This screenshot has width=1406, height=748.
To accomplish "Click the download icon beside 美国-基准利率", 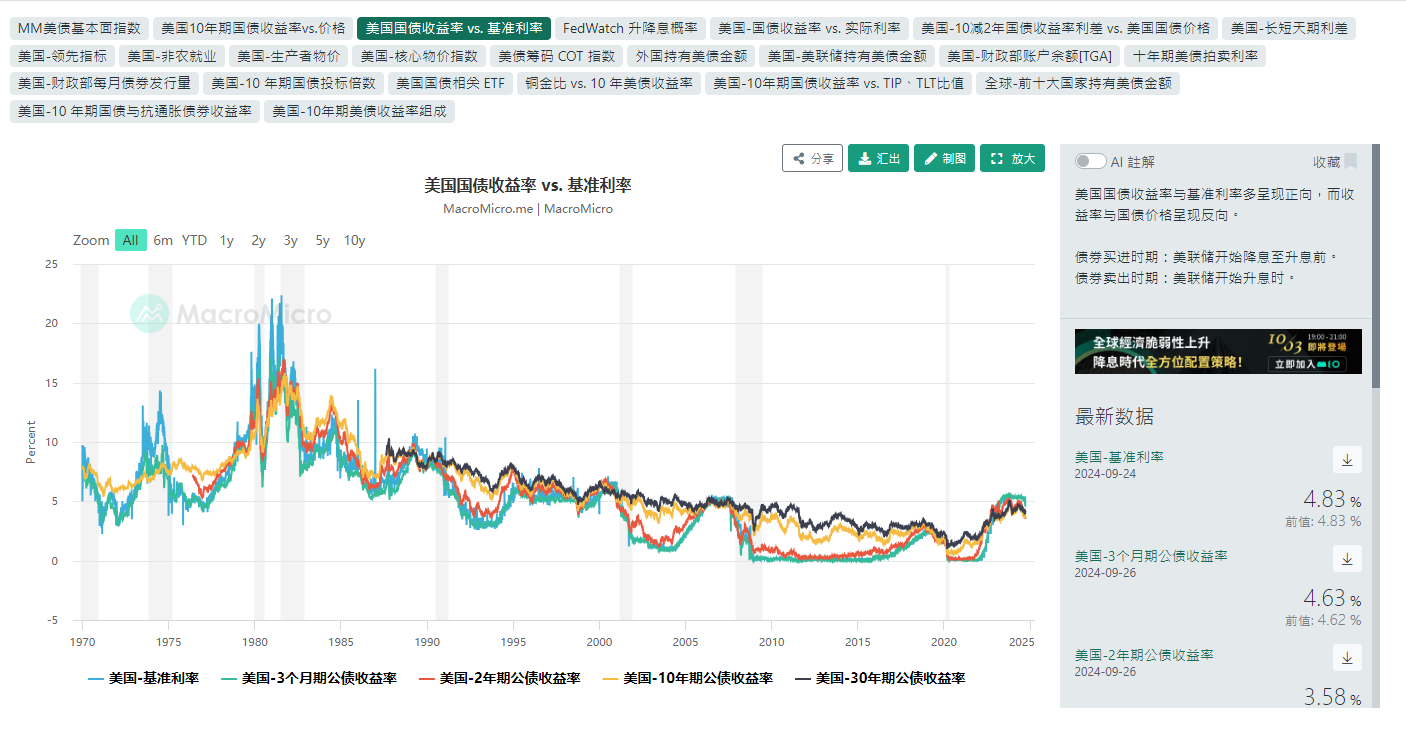I will tap(1347, 459).
